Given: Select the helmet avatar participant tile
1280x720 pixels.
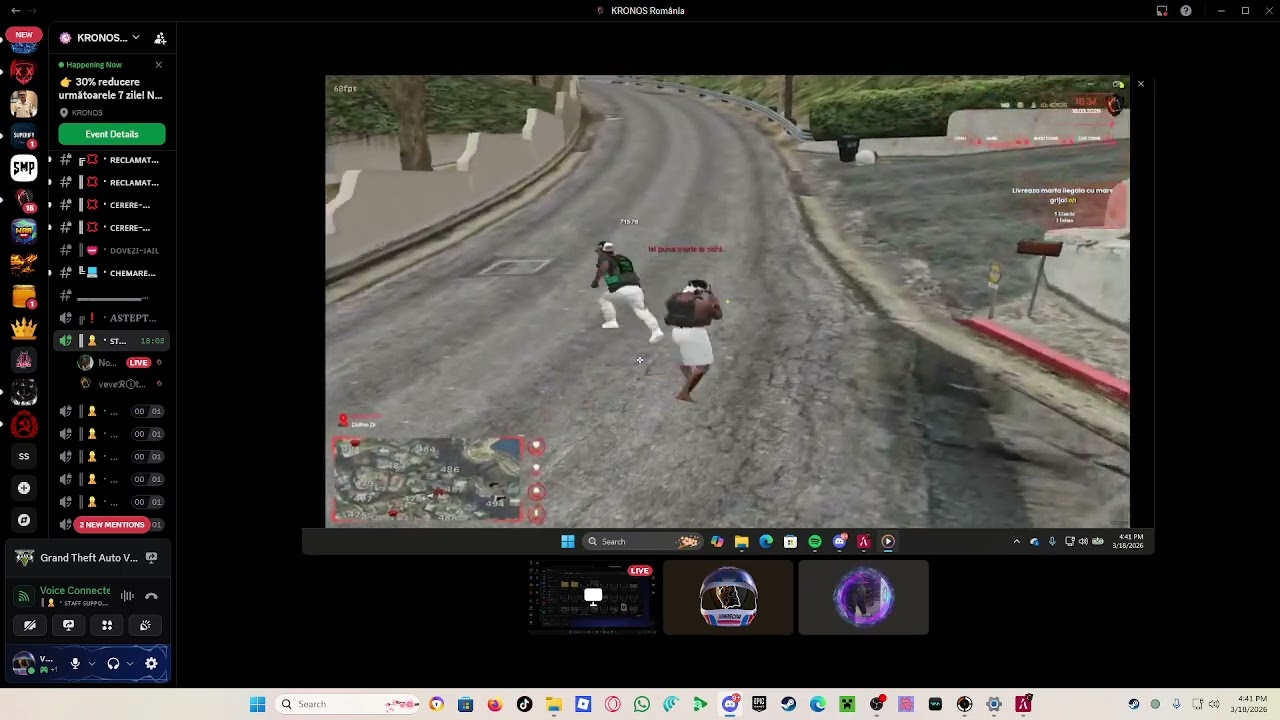Looking at the screenshot, I should click(x=728, y=598).
